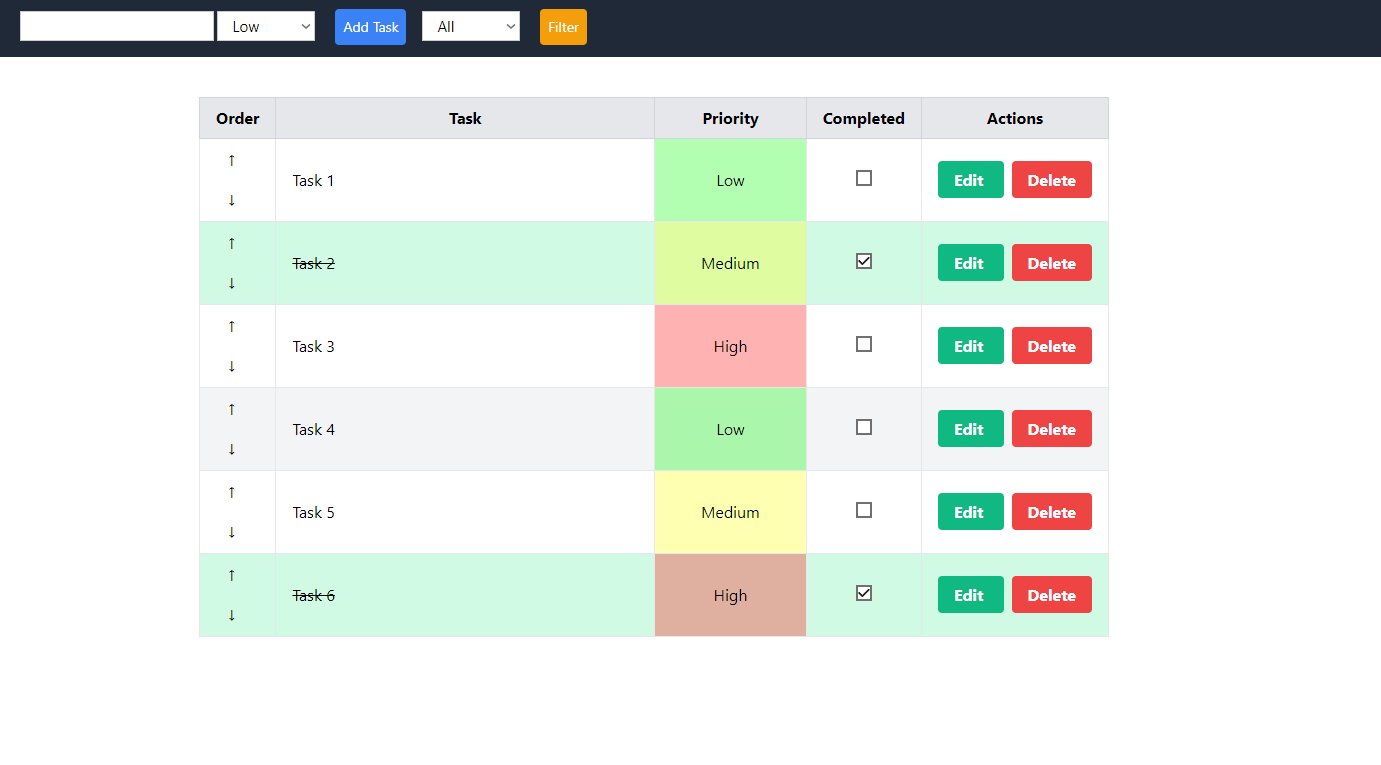
Task: Click the down arrow for Task 3
Action: 232,366
